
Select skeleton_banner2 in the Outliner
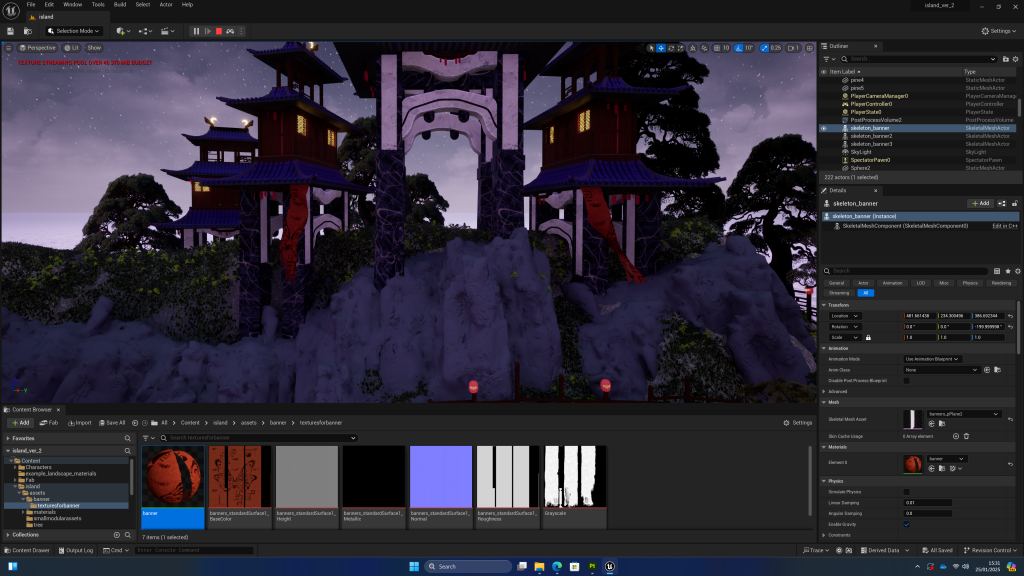871,136
